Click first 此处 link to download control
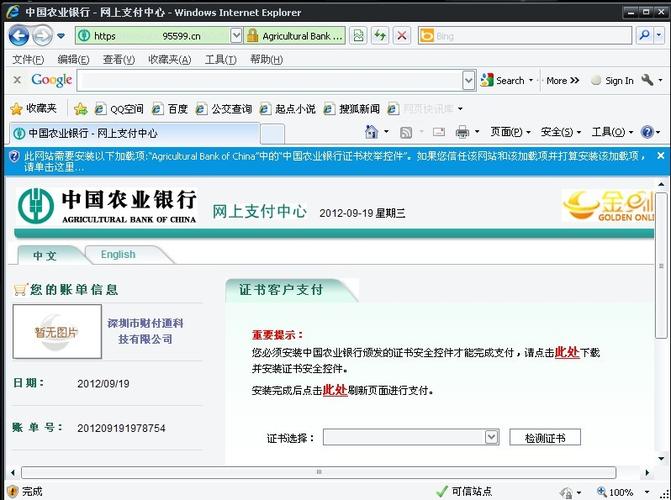The width and height of the screenshot is (671, 500). tap(567, 352)
